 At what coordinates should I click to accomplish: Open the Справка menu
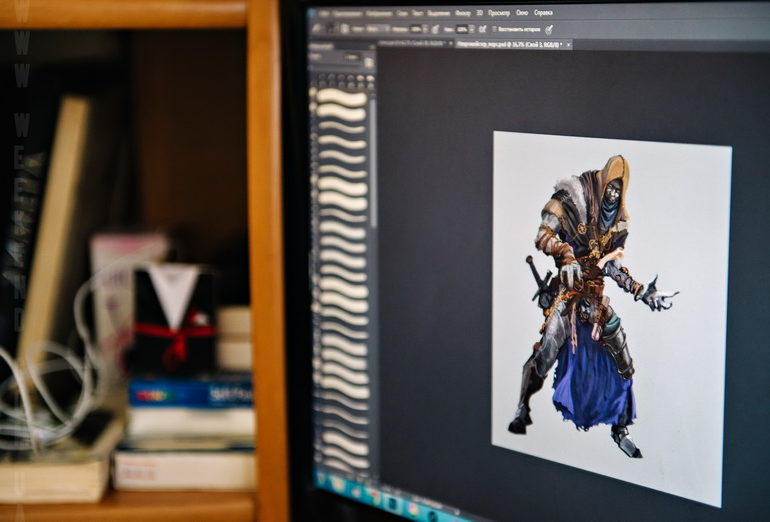544,13
